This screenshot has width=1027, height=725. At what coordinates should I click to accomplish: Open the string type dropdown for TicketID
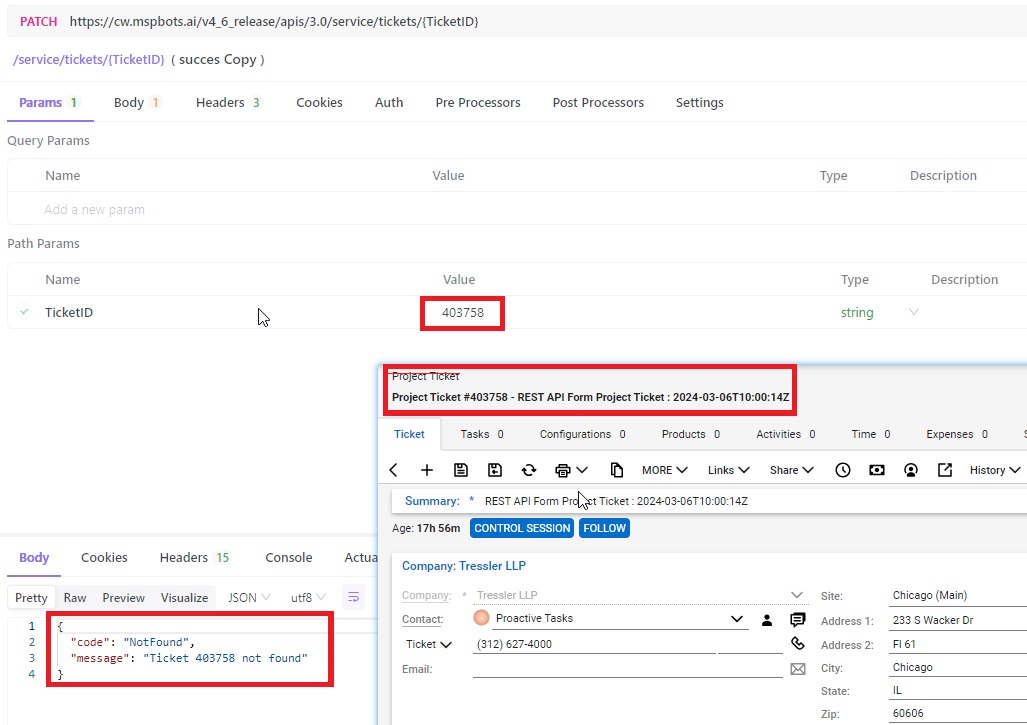click(914, 312)
